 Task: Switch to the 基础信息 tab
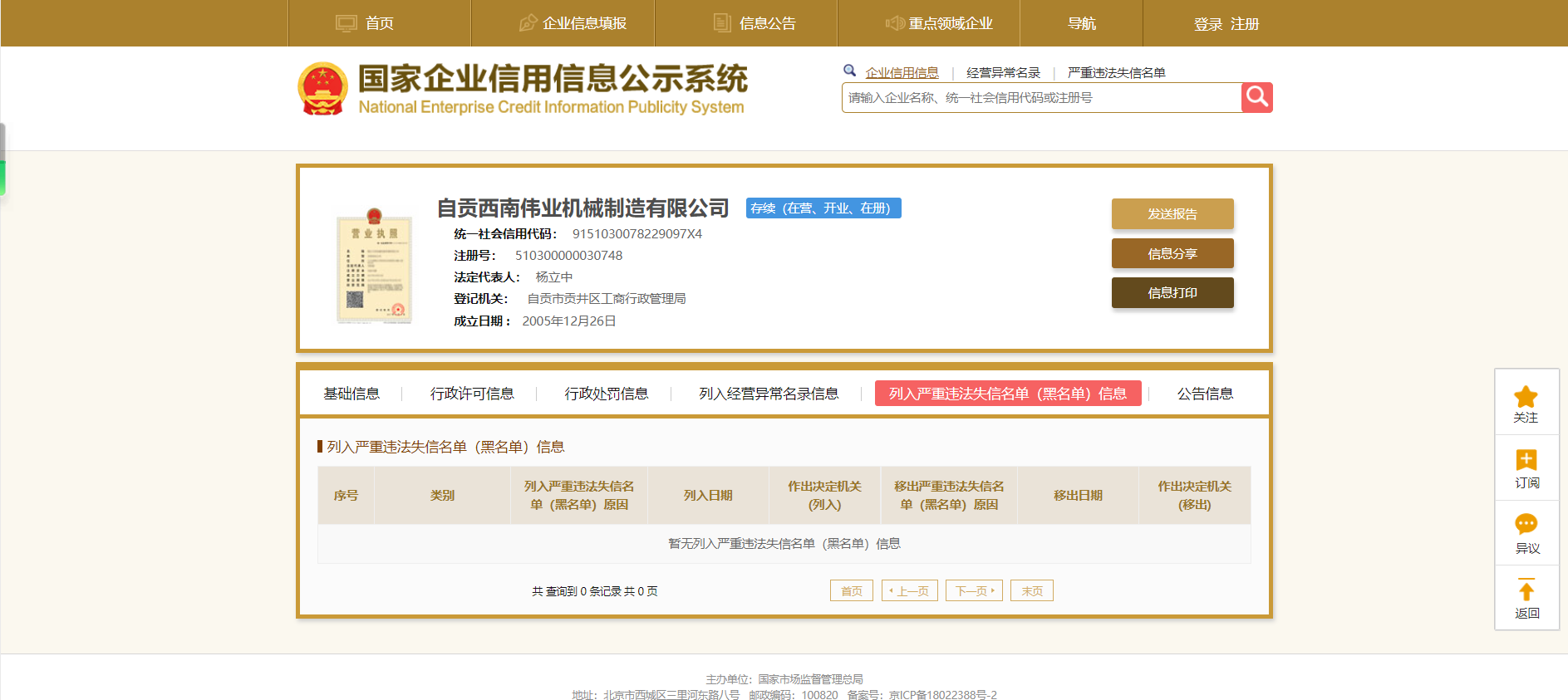tap(351, 394)
